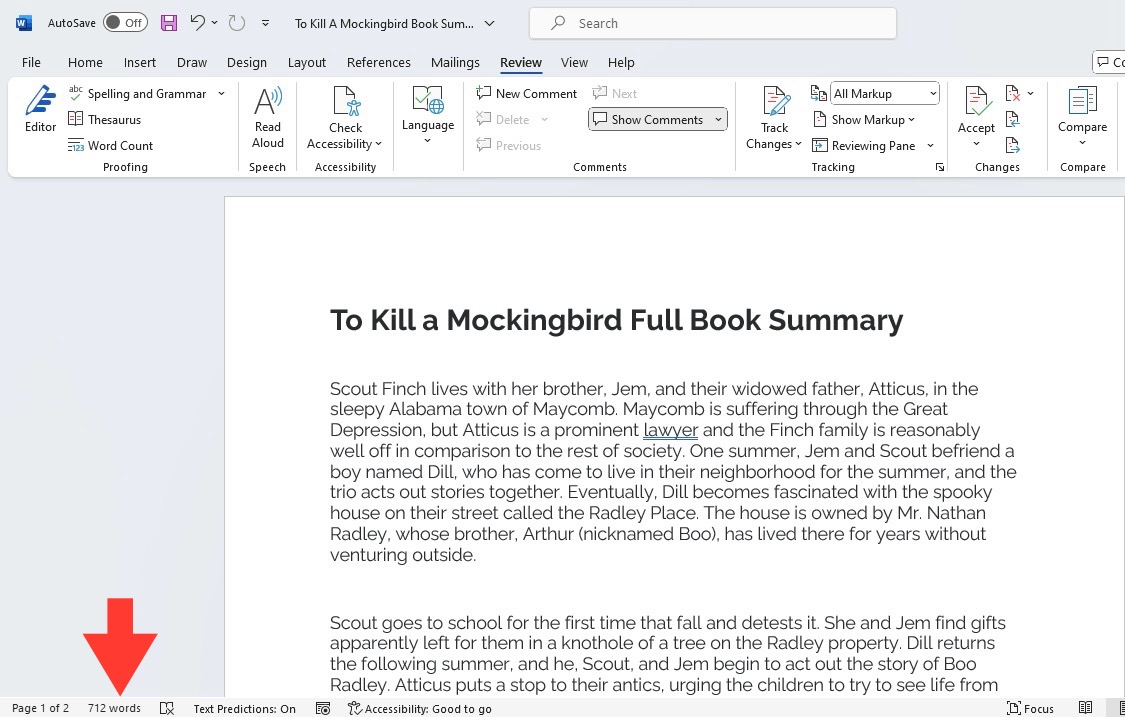The height and width of the screenshot is (717, 1125).
Task: Reject the current change
Action: [1013, 93]
